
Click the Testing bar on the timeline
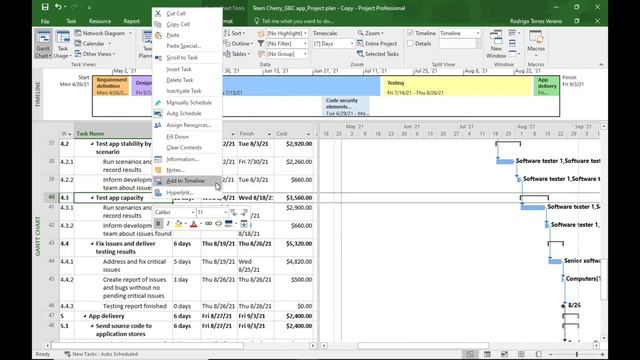coord(457,87)
